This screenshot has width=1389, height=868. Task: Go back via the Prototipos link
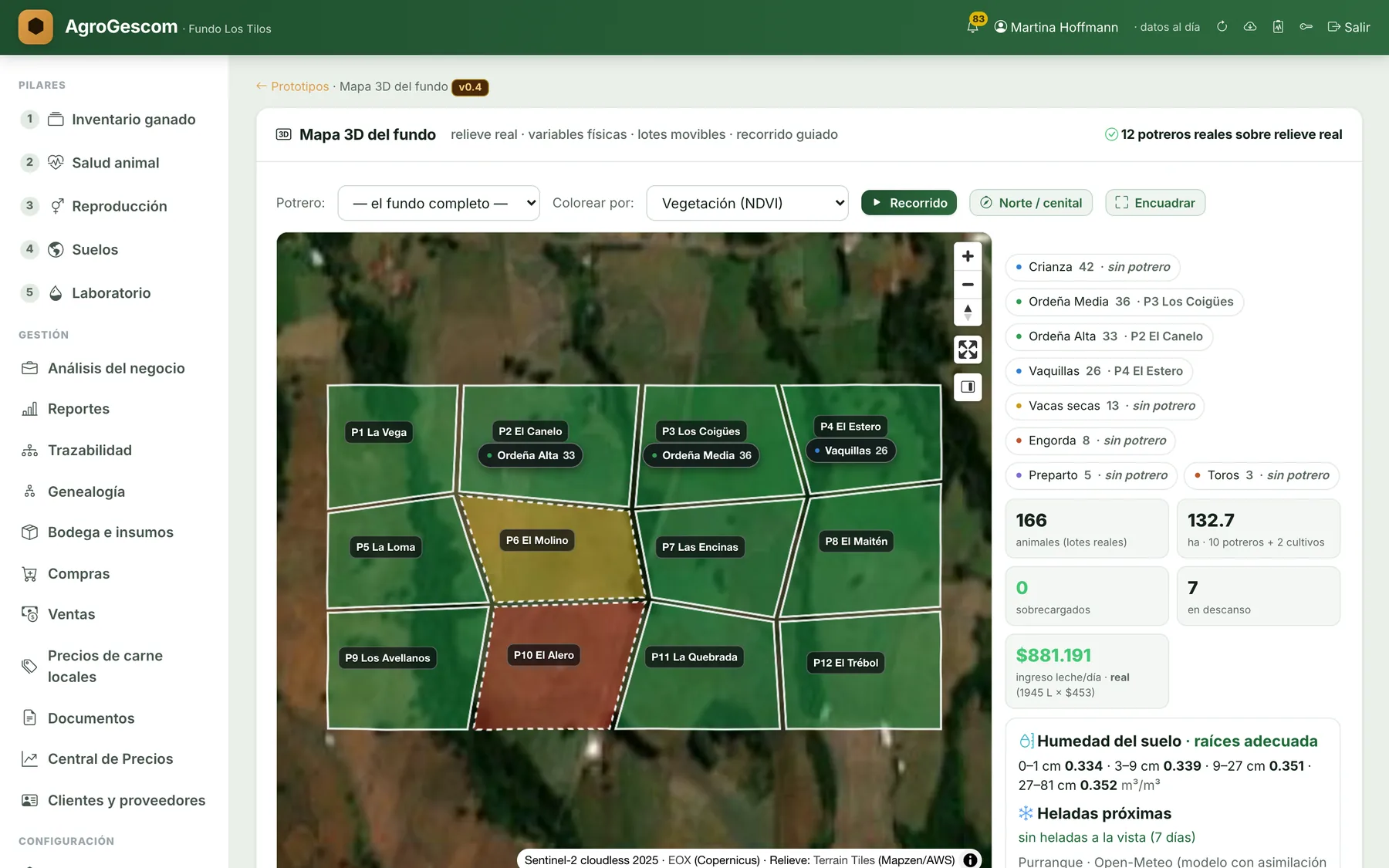(292, 86)
